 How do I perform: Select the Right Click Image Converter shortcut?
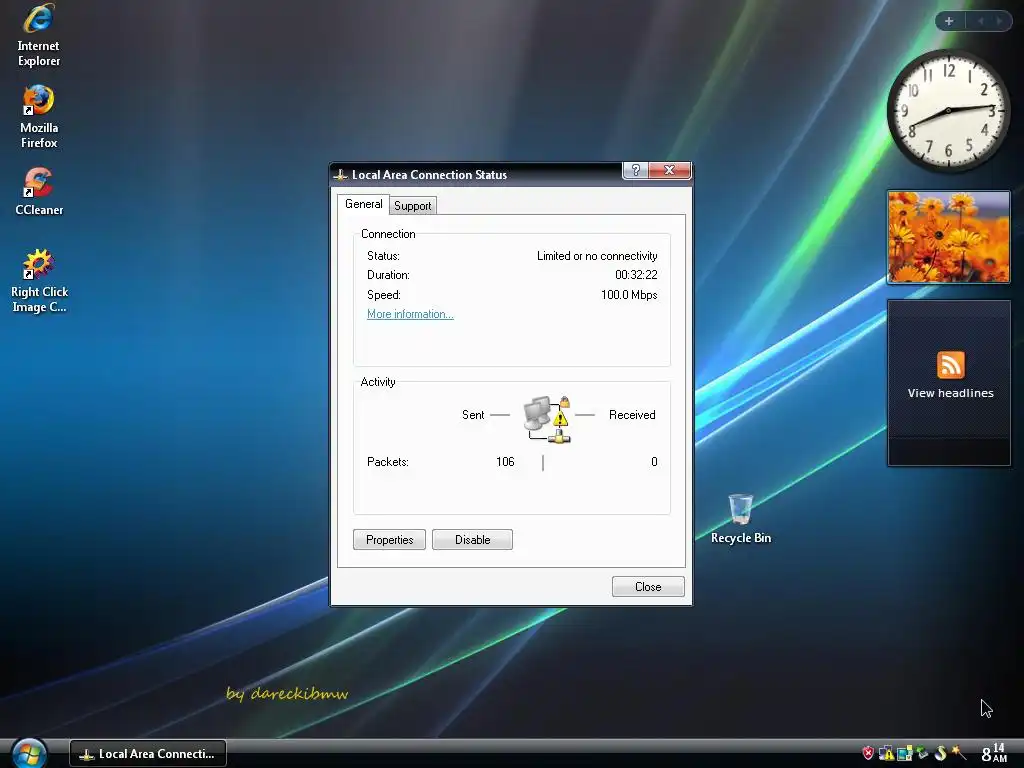(39, 281)
